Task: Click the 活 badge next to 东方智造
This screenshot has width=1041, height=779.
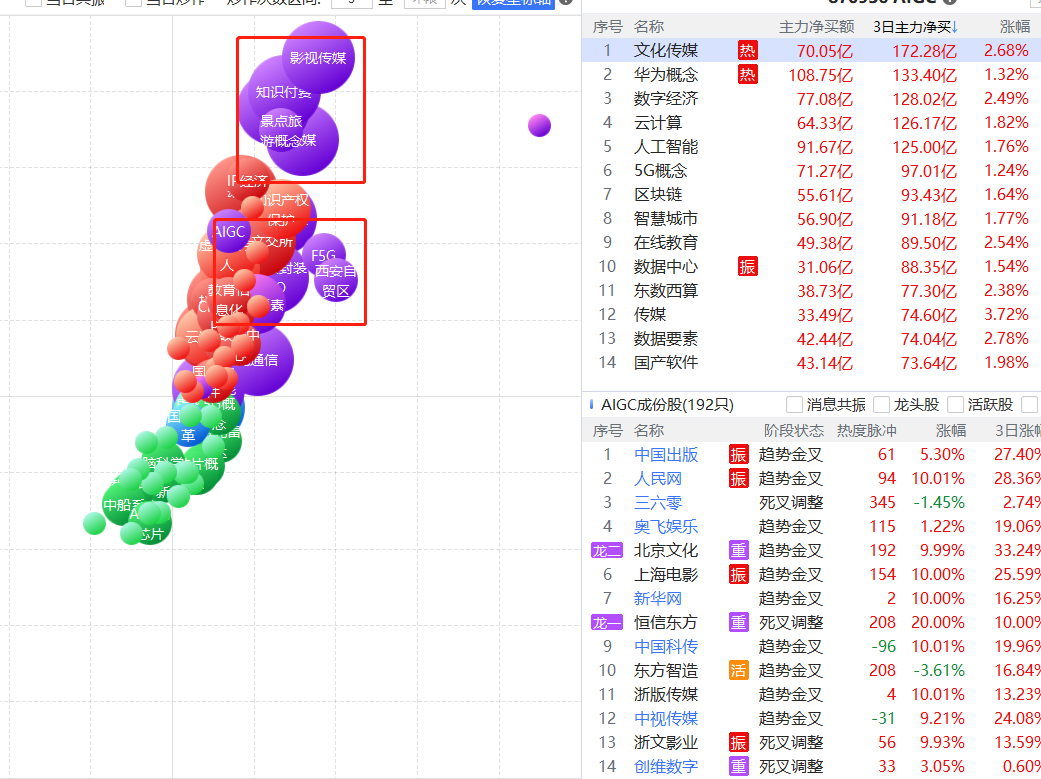Action: point(738,671)
